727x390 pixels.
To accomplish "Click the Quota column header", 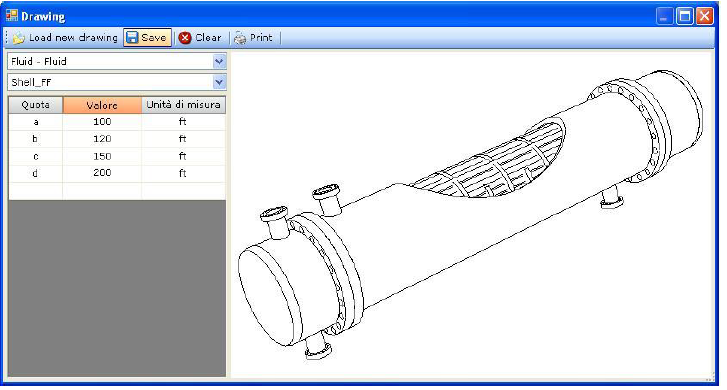I will 36,105.
